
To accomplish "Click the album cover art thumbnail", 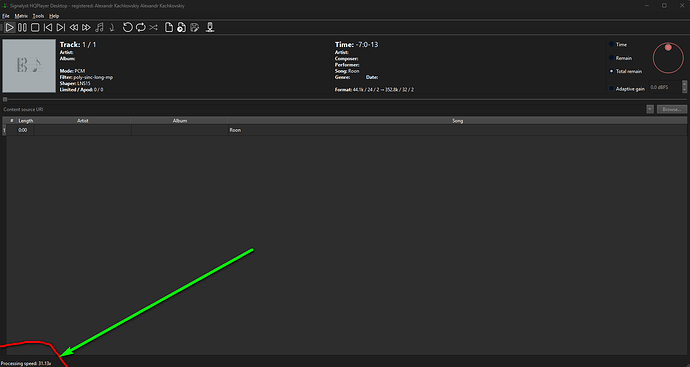I will [x=29, y=66].
